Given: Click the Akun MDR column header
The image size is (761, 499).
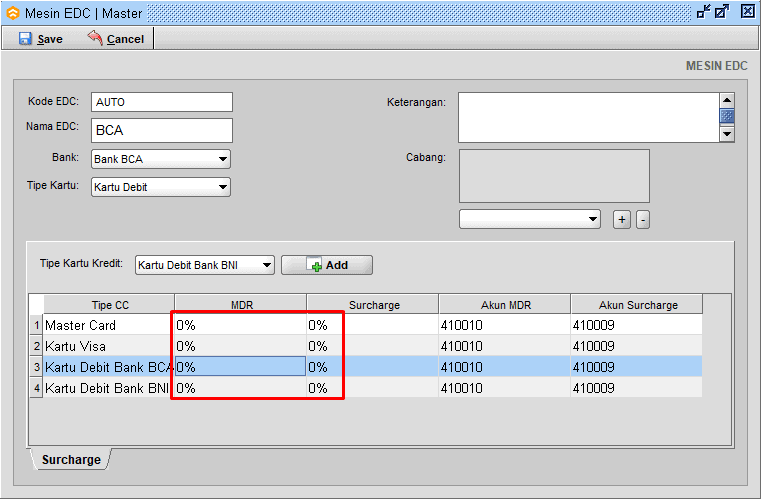Looking at the screenshot, I should pyautogui.click(x=505, y=305).
